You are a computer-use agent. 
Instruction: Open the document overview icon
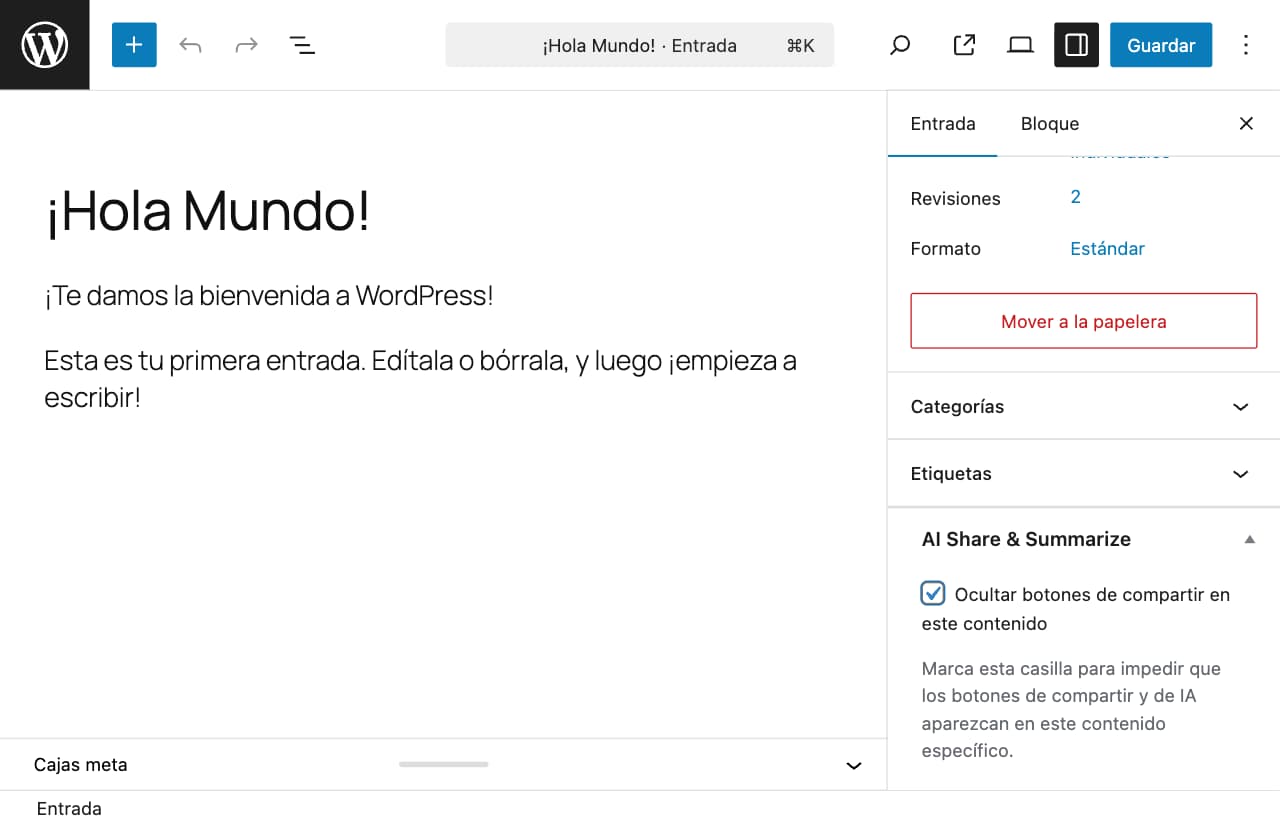click(302, 44)
